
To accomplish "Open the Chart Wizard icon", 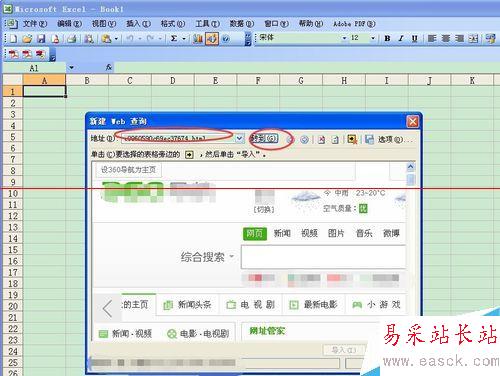I will 198,39.
